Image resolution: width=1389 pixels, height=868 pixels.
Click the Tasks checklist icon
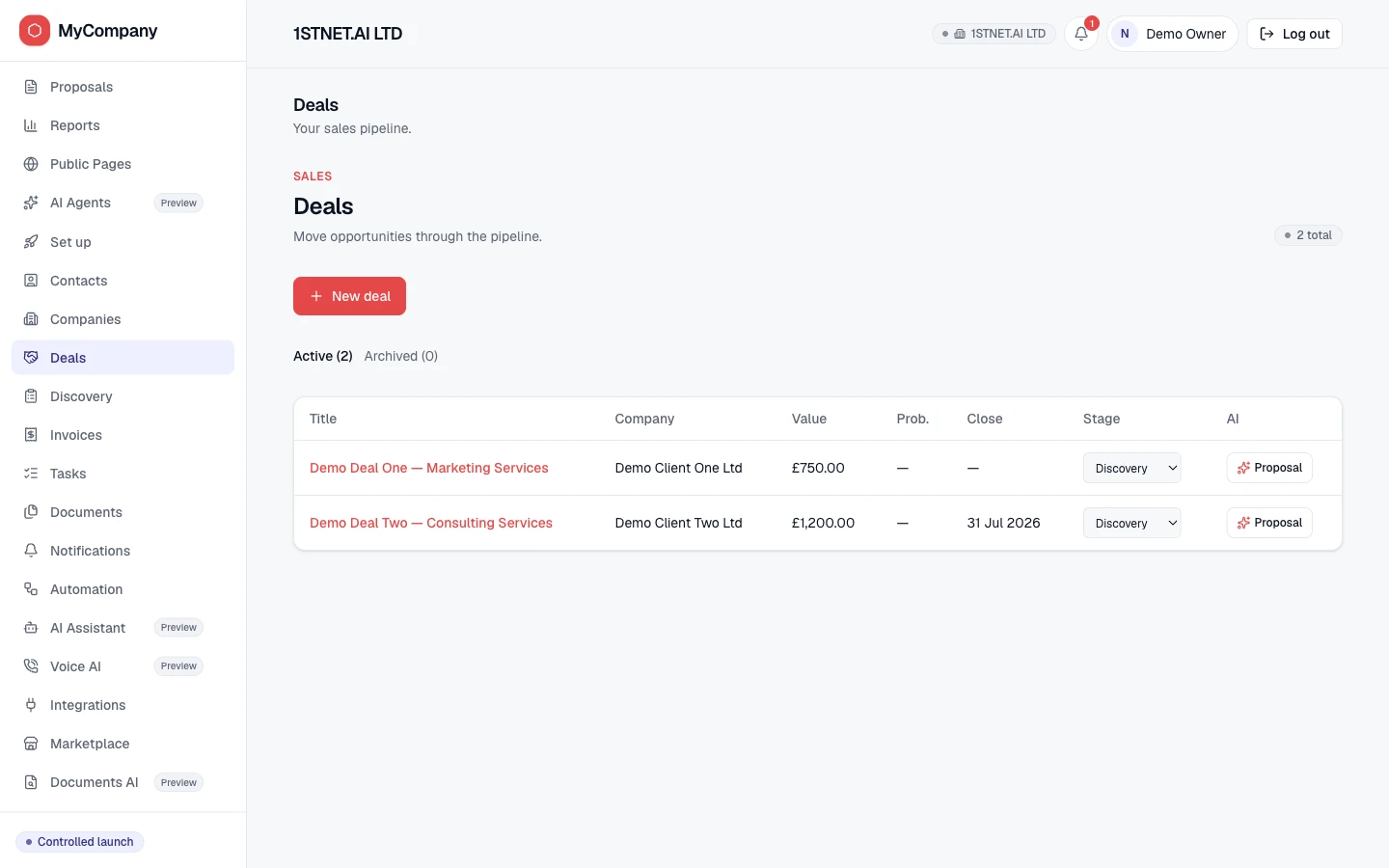tap(31, 474)
